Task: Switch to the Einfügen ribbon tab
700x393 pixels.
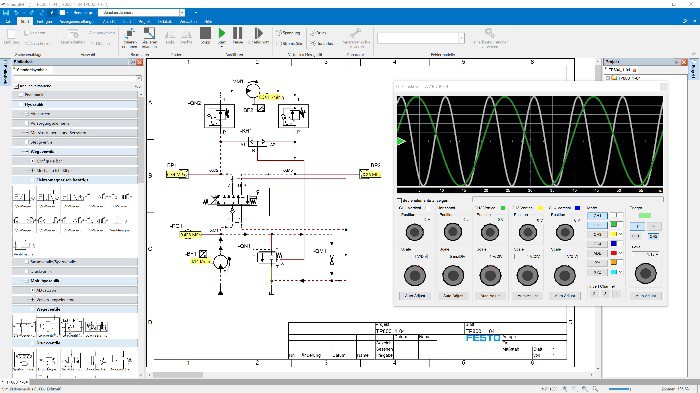Action: tap(44, 21)
